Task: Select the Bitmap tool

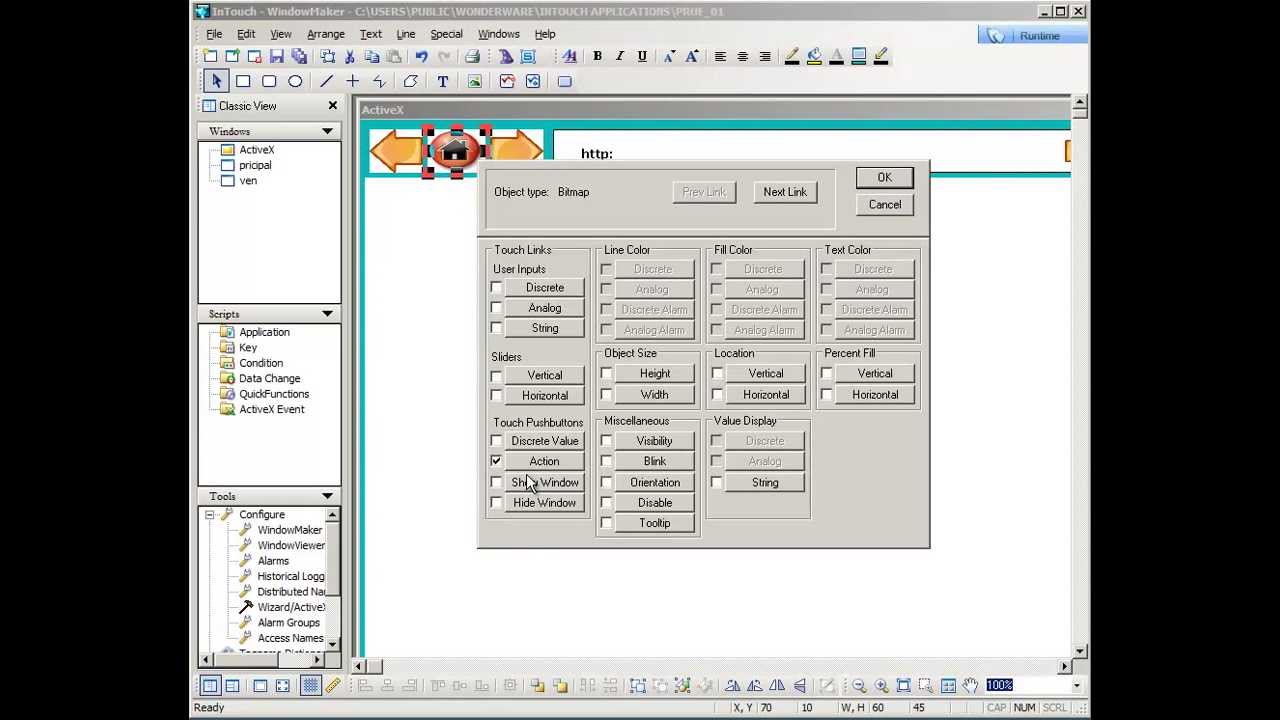Action: pyautogui.click(x=474, y=81)
